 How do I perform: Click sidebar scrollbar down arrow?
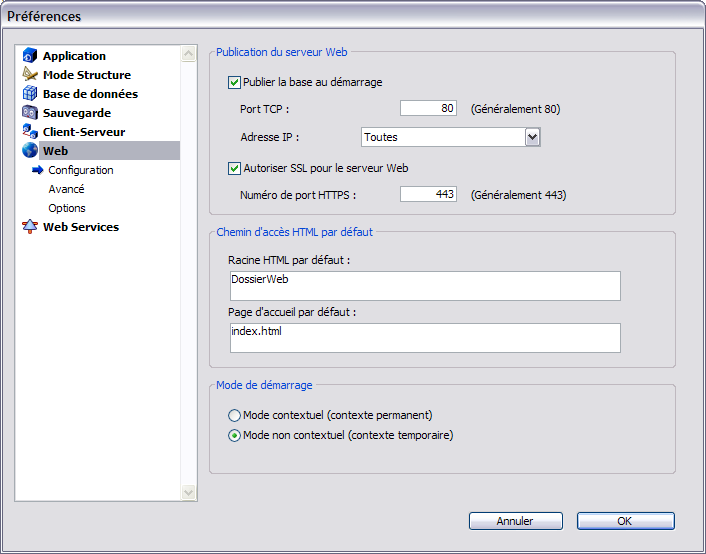(189, 492)
